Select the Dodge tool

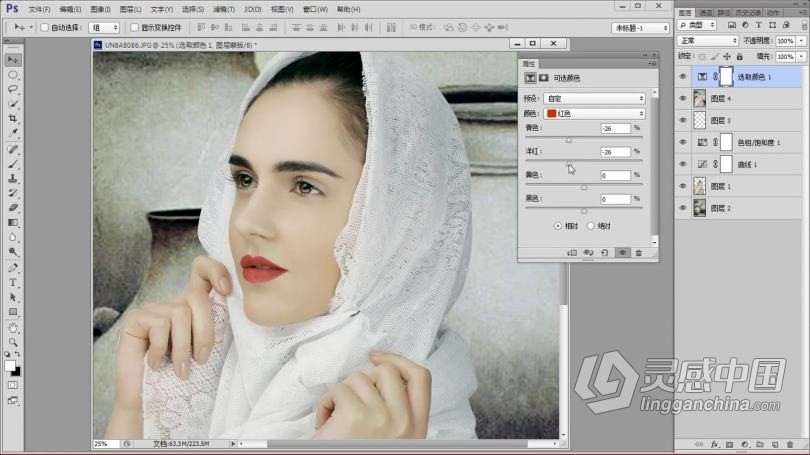click(13, 252)
